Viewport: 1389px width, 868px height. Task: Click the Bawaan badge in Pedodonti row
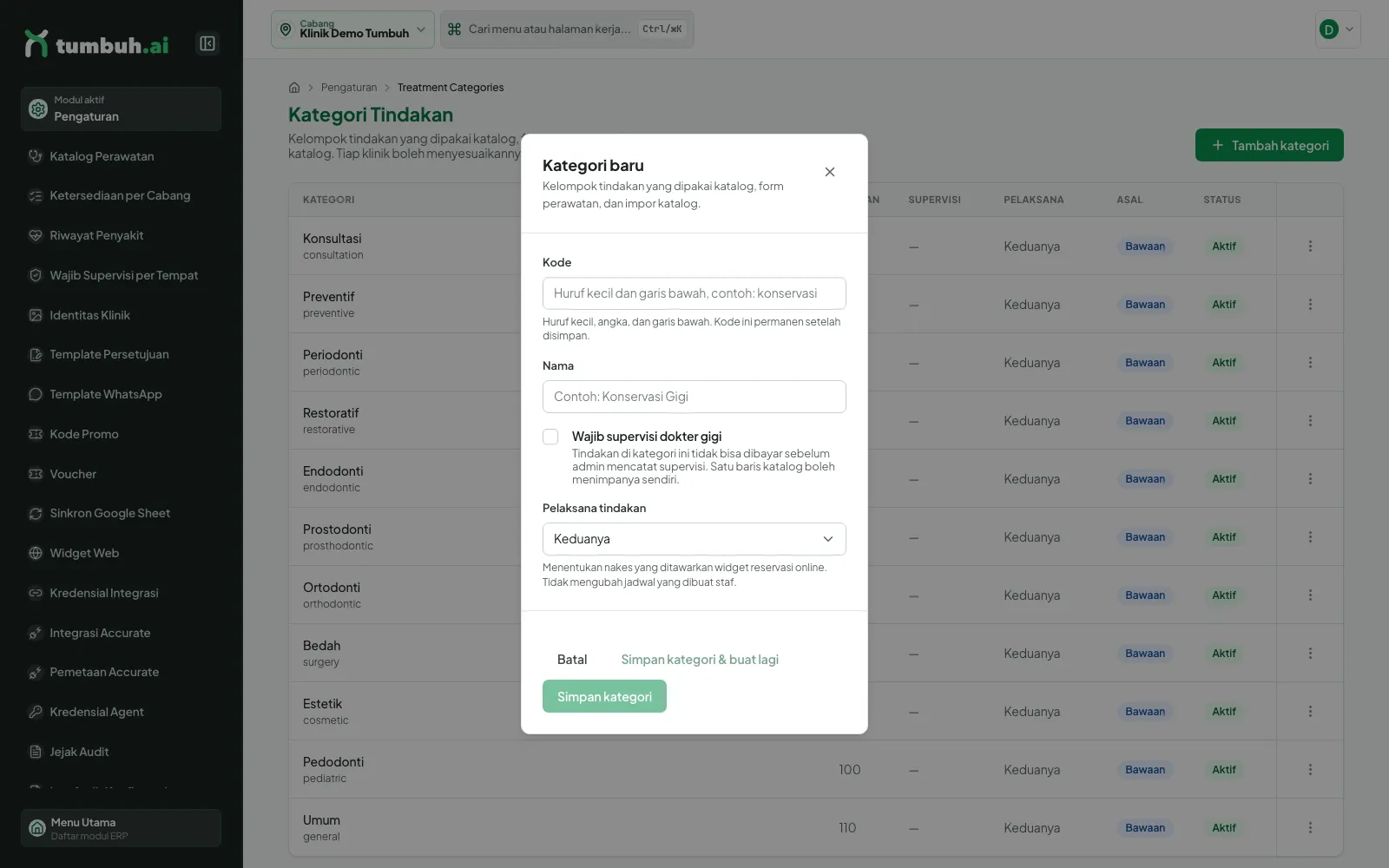coord(1145,770)
